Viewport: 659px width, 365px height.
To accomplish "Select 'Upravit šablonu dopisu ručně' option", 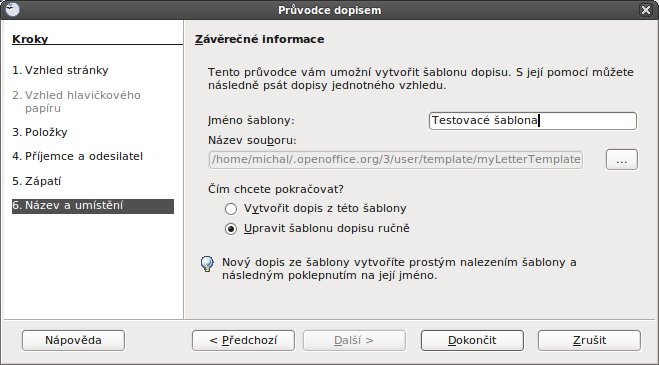I will pos(231,229).
